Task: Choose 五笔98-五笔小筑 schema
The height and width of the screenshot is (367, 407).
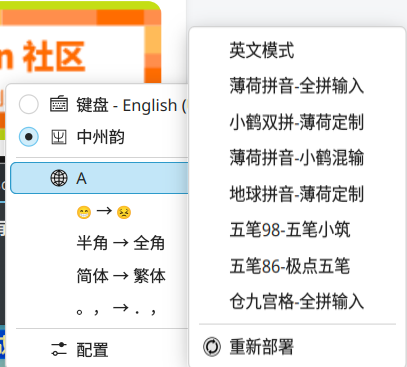Action: [x=290, y=229]
